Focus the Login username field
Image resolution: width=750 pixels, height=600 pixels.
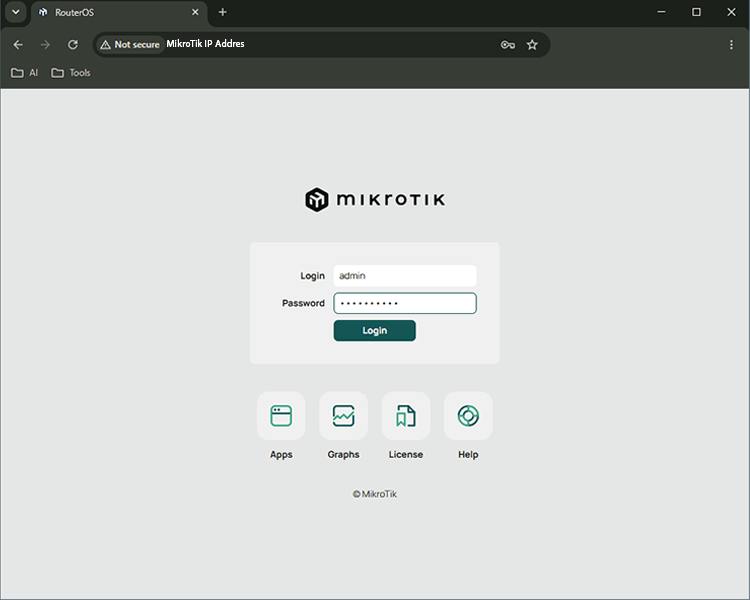[405, 276]
